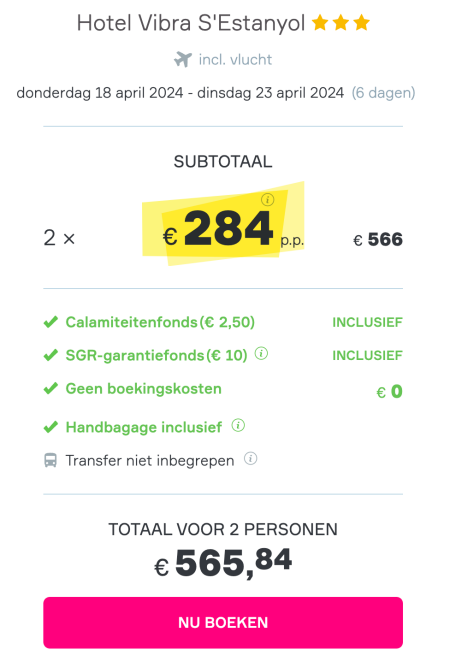
Task: Click the NU BOEKEN button
Action: coord(223,622)
